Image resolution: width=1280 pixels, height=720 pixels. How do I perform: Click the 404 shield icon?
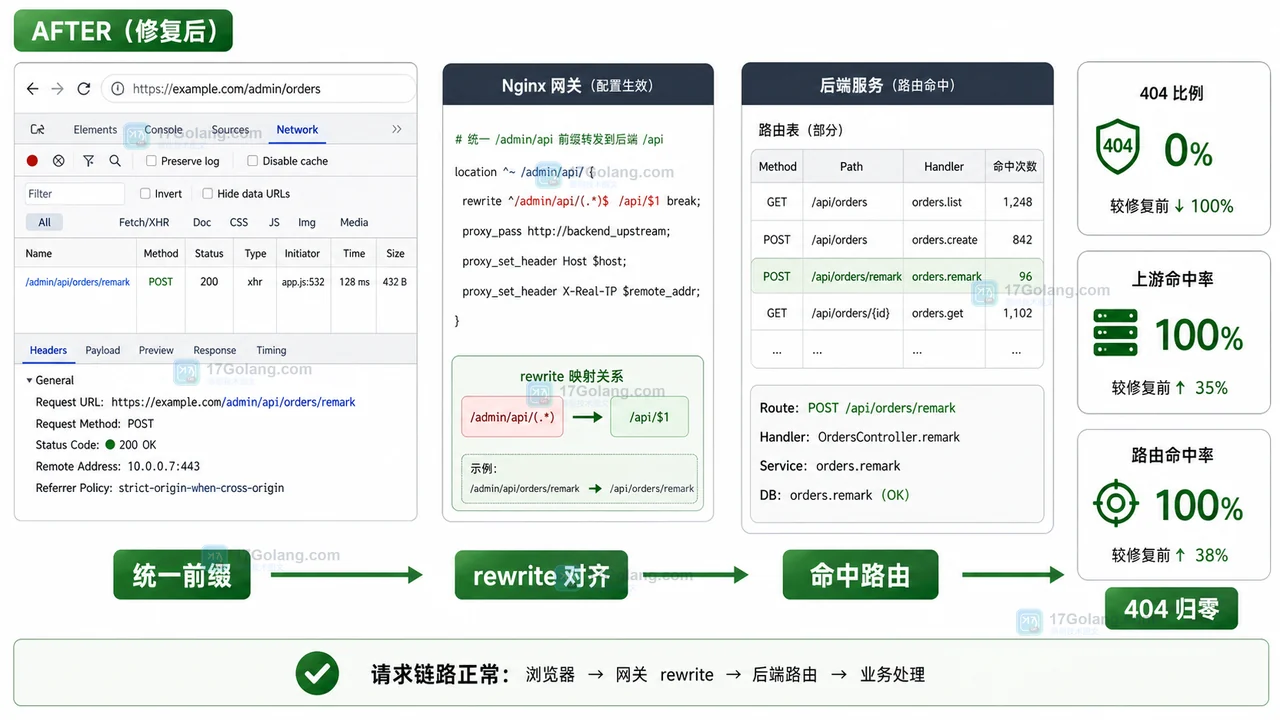(x=1117, y=147)
